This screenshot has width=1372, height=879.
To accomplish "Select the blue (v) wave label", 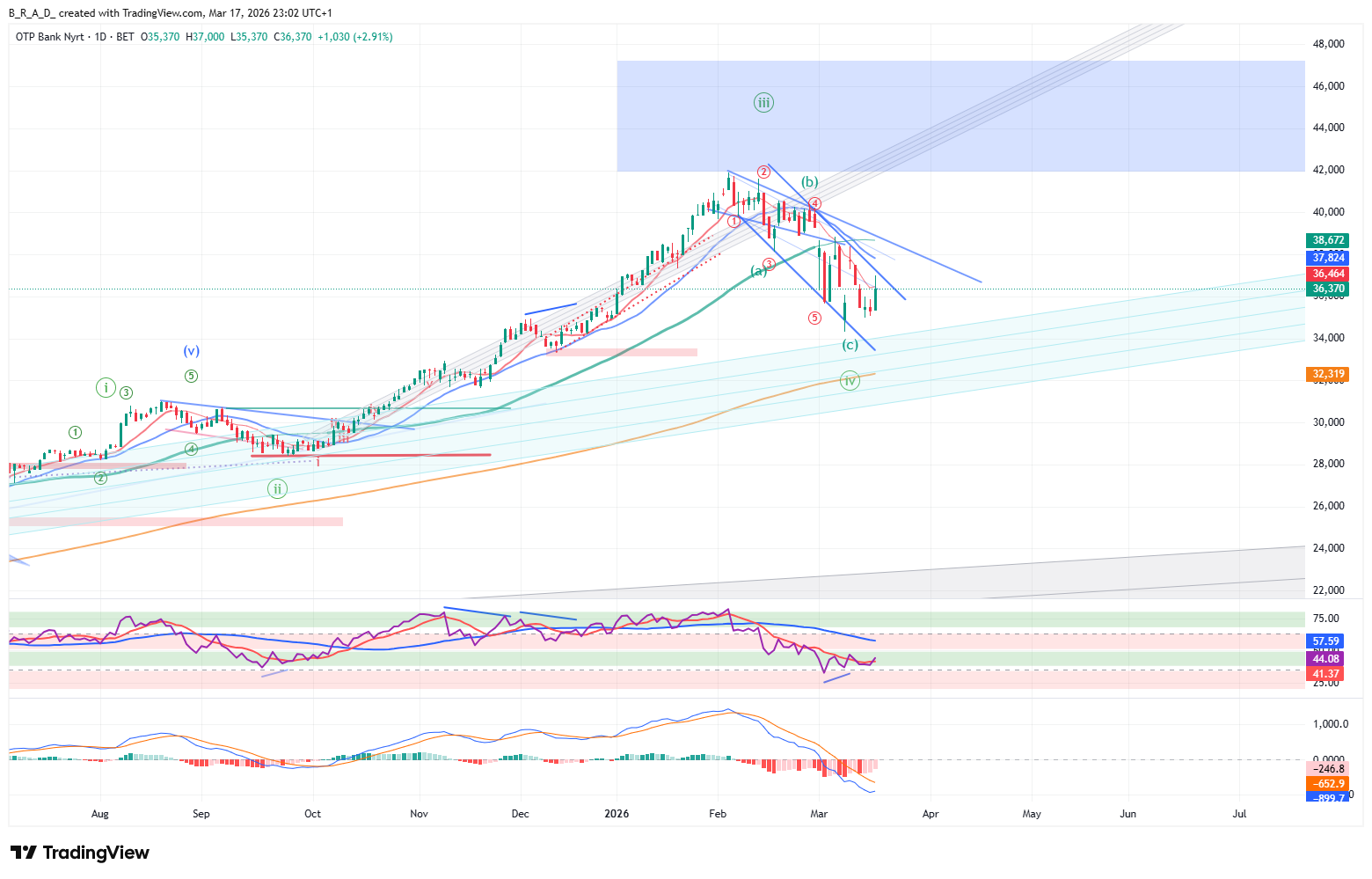I will (191, 351).
